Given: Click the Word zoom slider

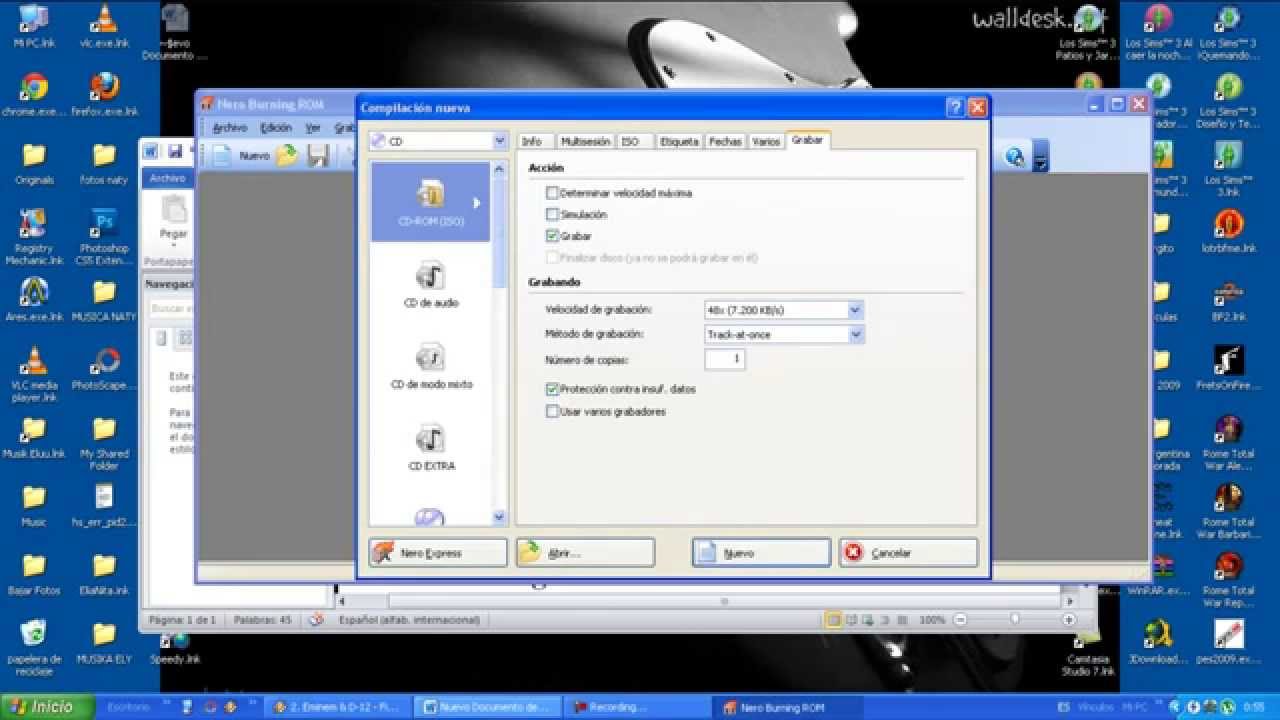Looking at the screenshot, I should pyautogui.click(x=1014, y=620).
